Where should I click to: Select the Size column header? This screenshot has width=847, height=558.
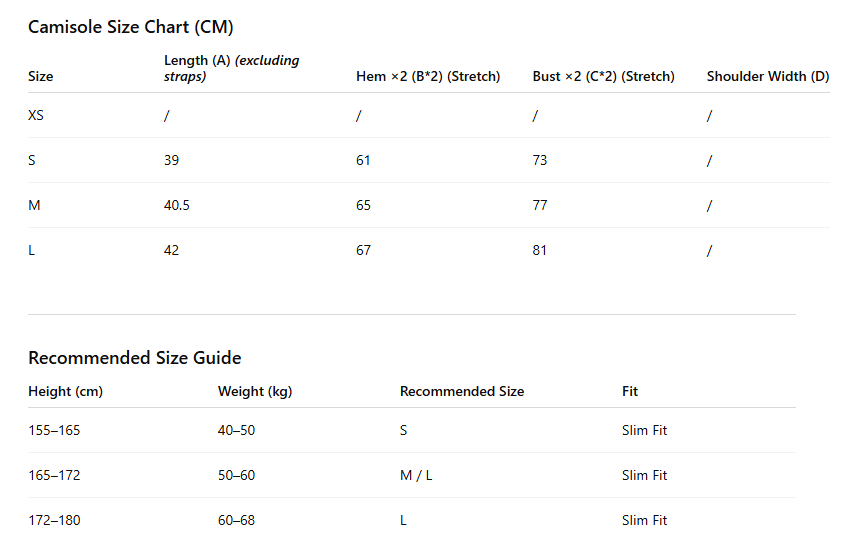tap(41, 76)
